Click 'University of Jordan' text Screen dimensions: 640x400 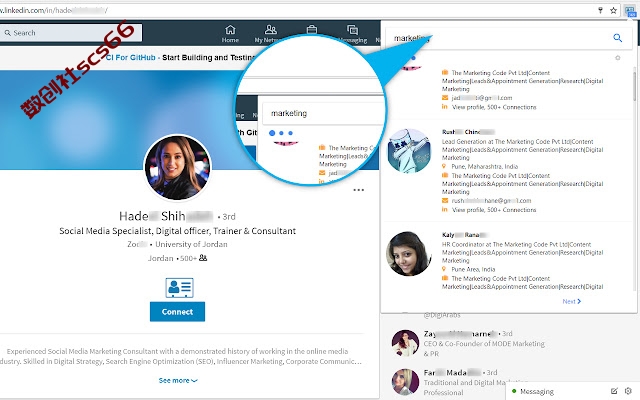point(191,244)
